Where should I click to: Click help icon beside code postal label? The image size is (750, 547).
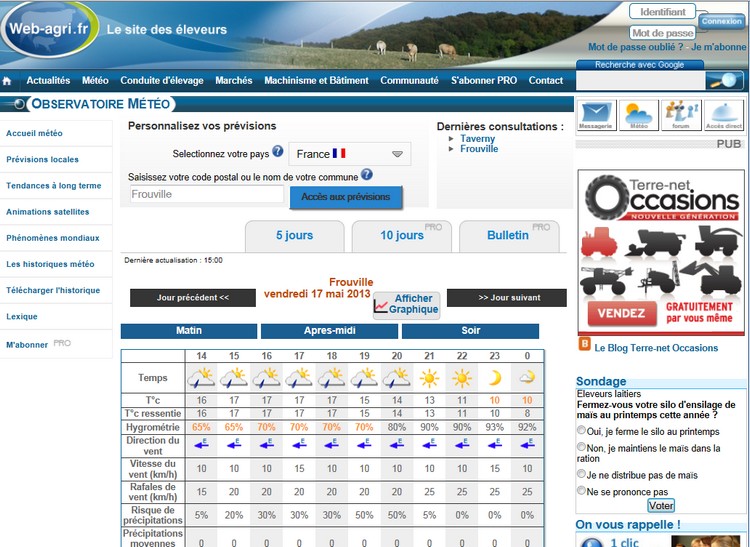(x=367, y=175)
